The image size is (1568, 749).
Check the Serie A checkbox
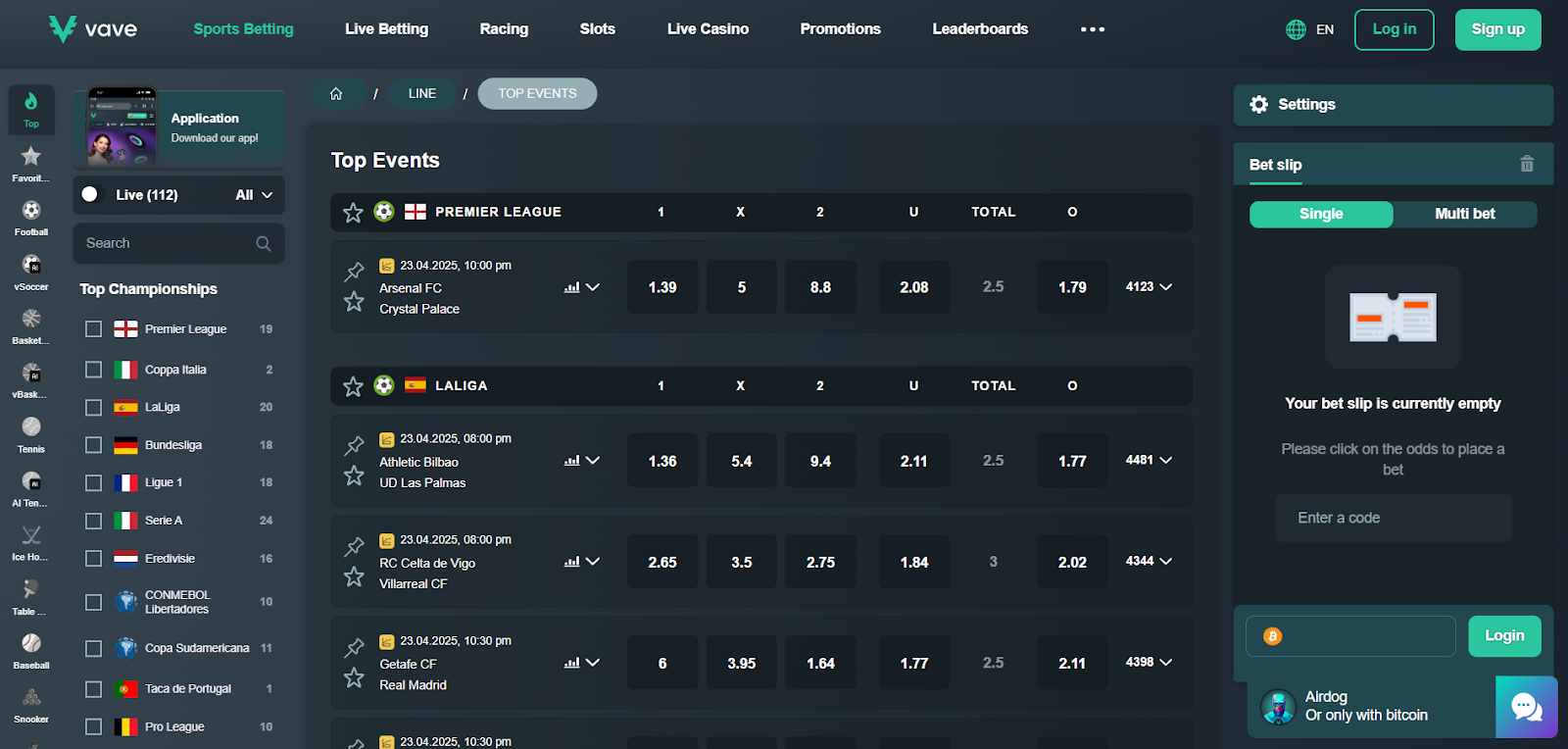pyautogui.click(x=93, y=521)
